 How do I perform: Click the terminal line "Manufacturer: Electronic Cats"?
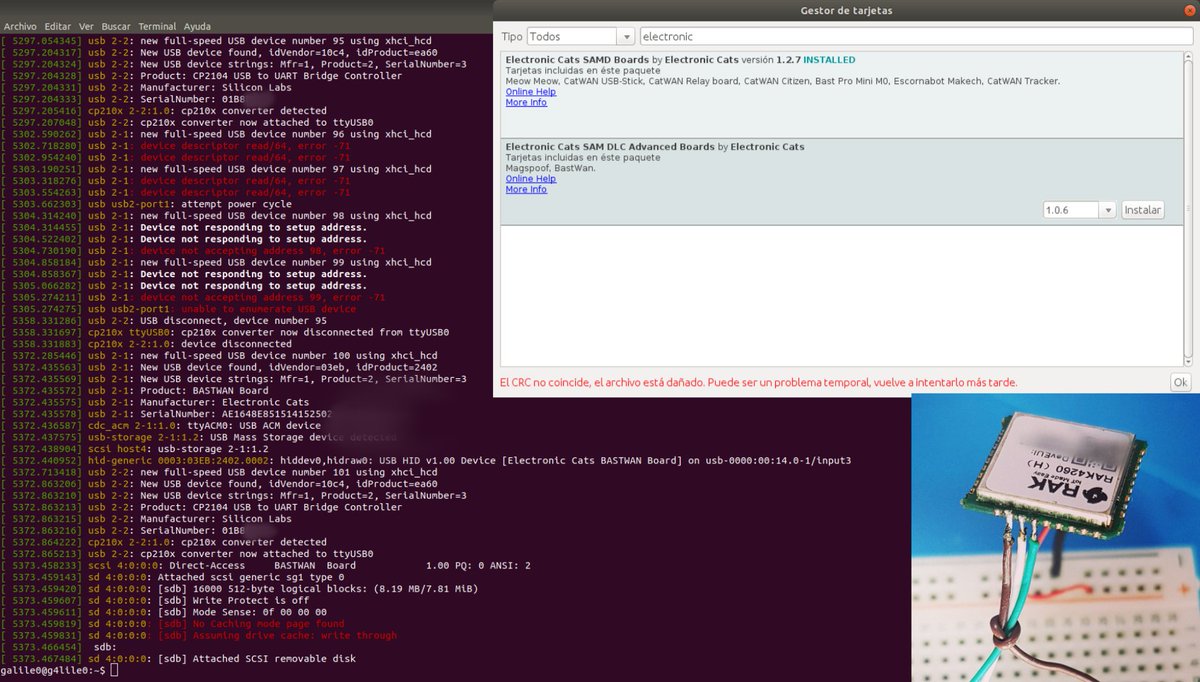click(x=224, y=402)
